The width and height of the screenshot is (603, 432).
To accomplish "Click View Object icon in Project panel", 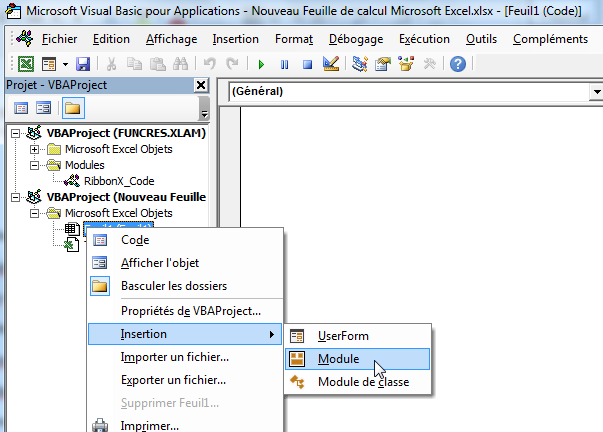I will coord(44,108).
